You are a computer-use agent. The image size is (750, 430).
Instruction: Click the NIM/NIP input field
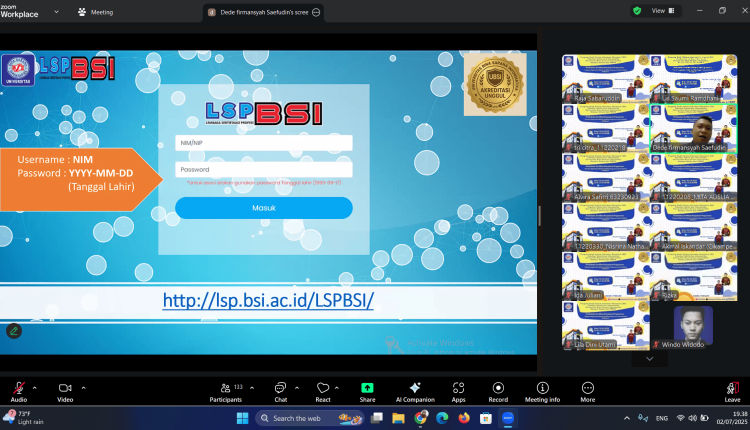pos(264,143)
